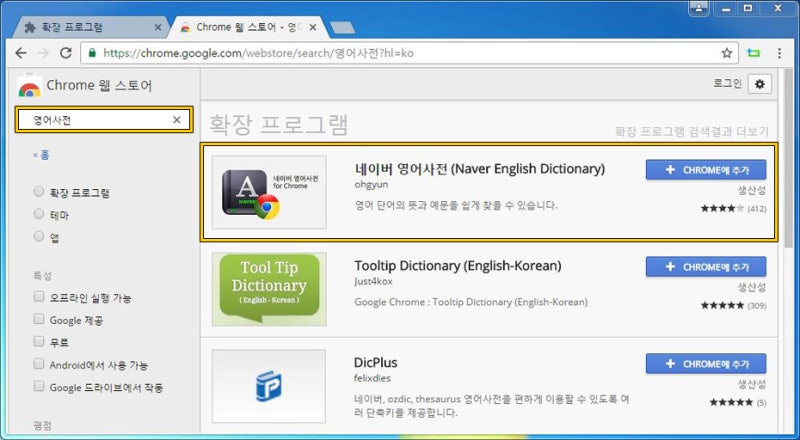Click the Chrome Web Store logo
Screen dimensions: 800x440
[x=29, y=86]
